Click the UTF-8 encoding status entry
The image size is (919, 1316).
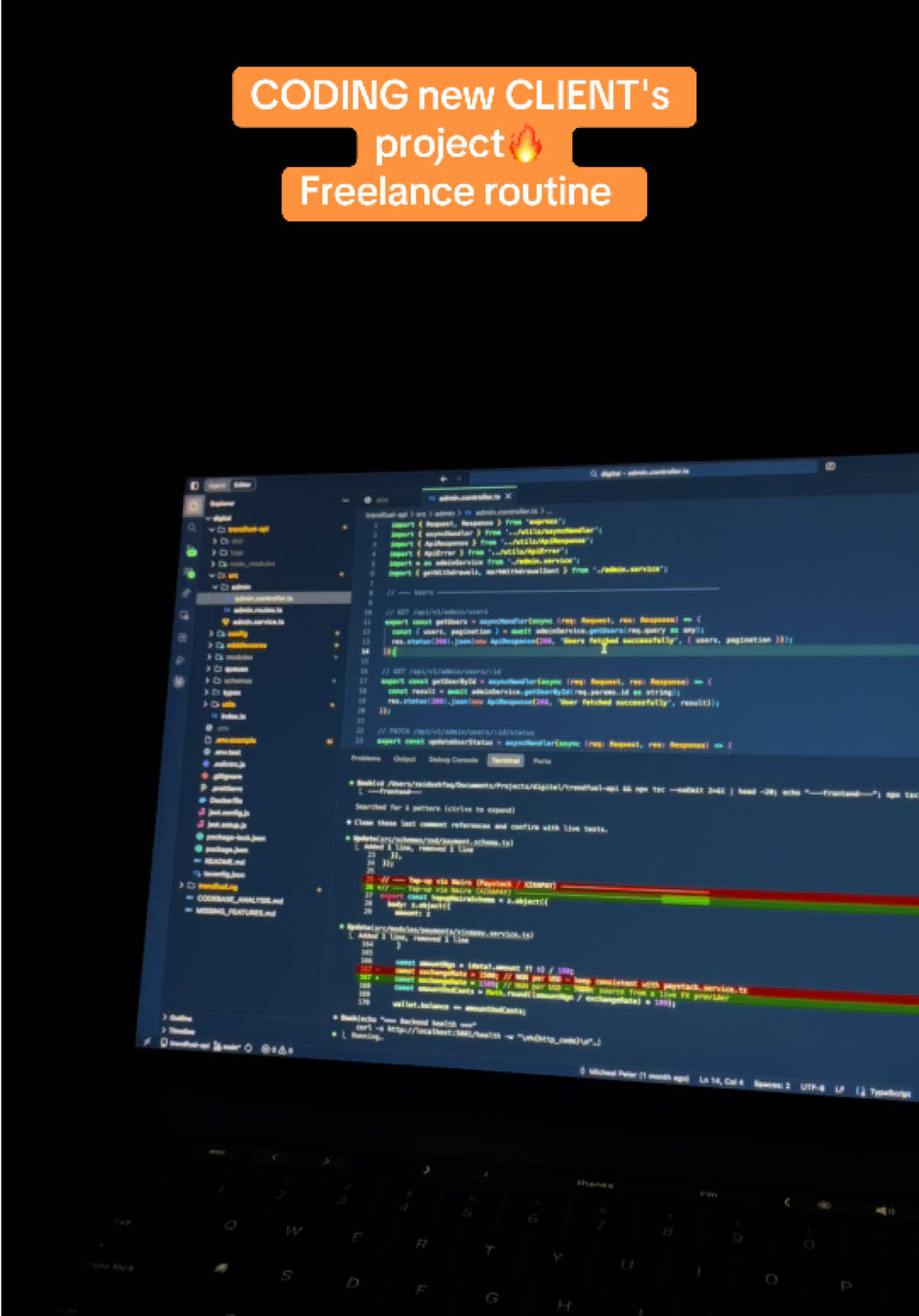811,1087
